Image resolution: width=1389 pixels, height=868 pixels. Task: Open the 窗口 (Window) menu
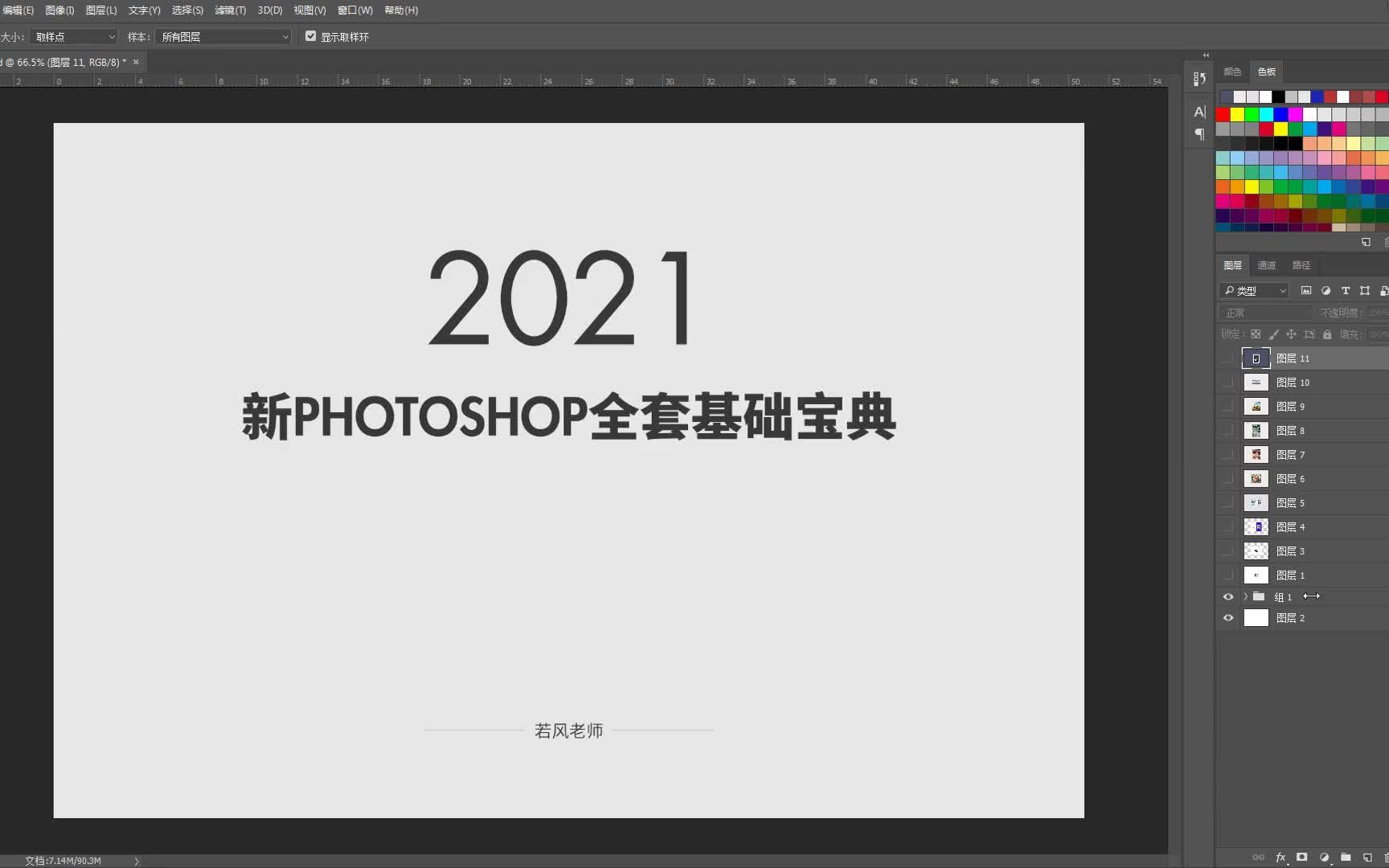[354, 10]
